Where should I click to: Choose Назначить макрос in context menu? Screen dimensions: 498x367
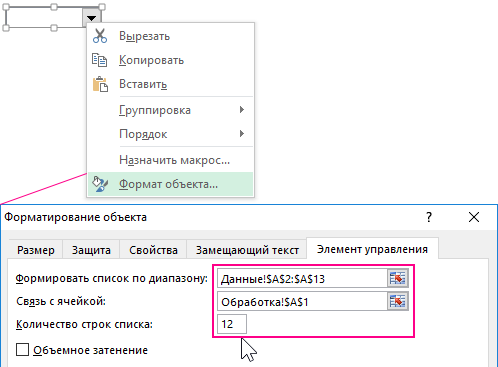[171, 160]
